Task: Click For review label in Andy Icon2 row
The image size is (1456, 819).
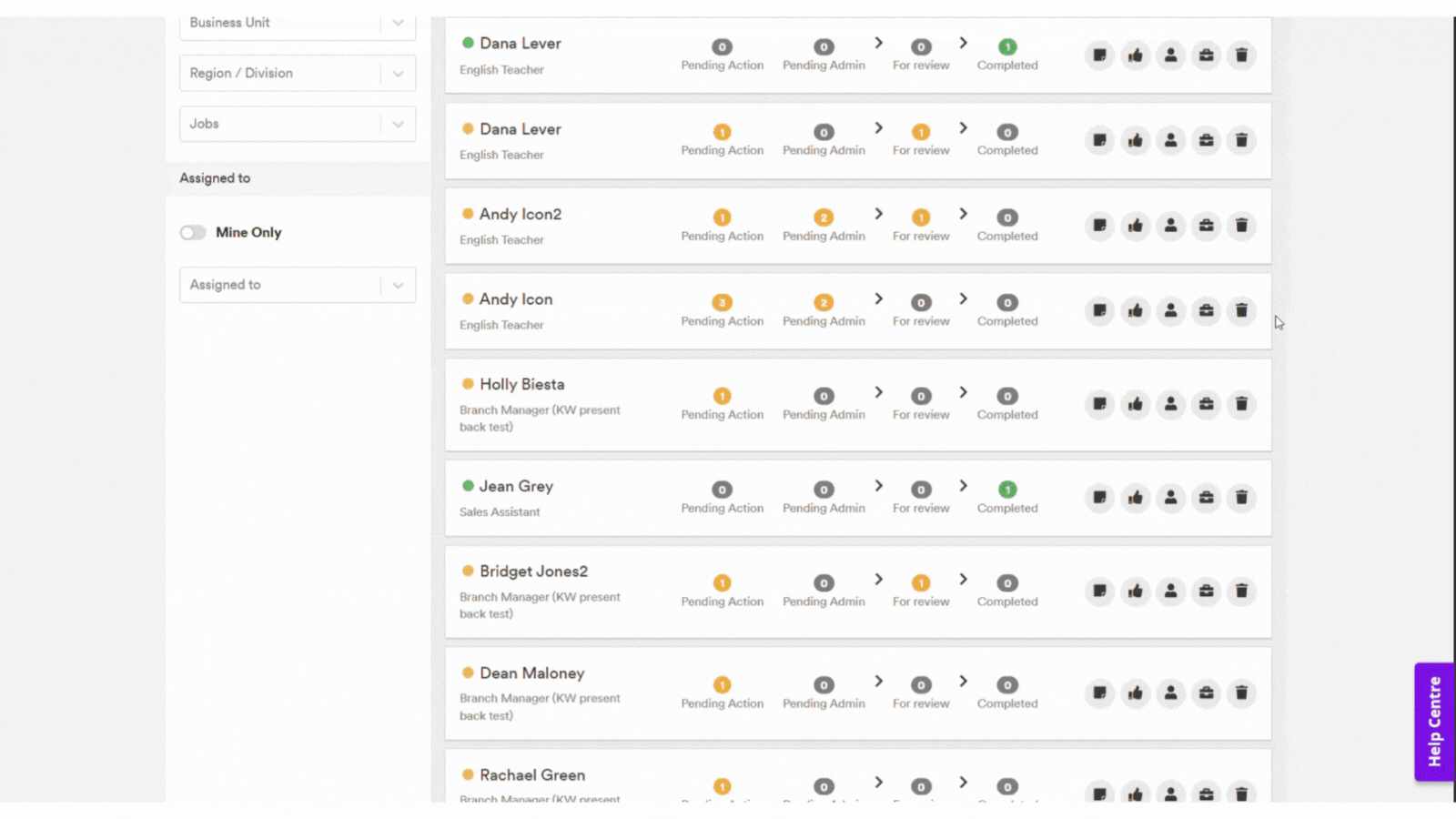Action: [x=921, y=237]
